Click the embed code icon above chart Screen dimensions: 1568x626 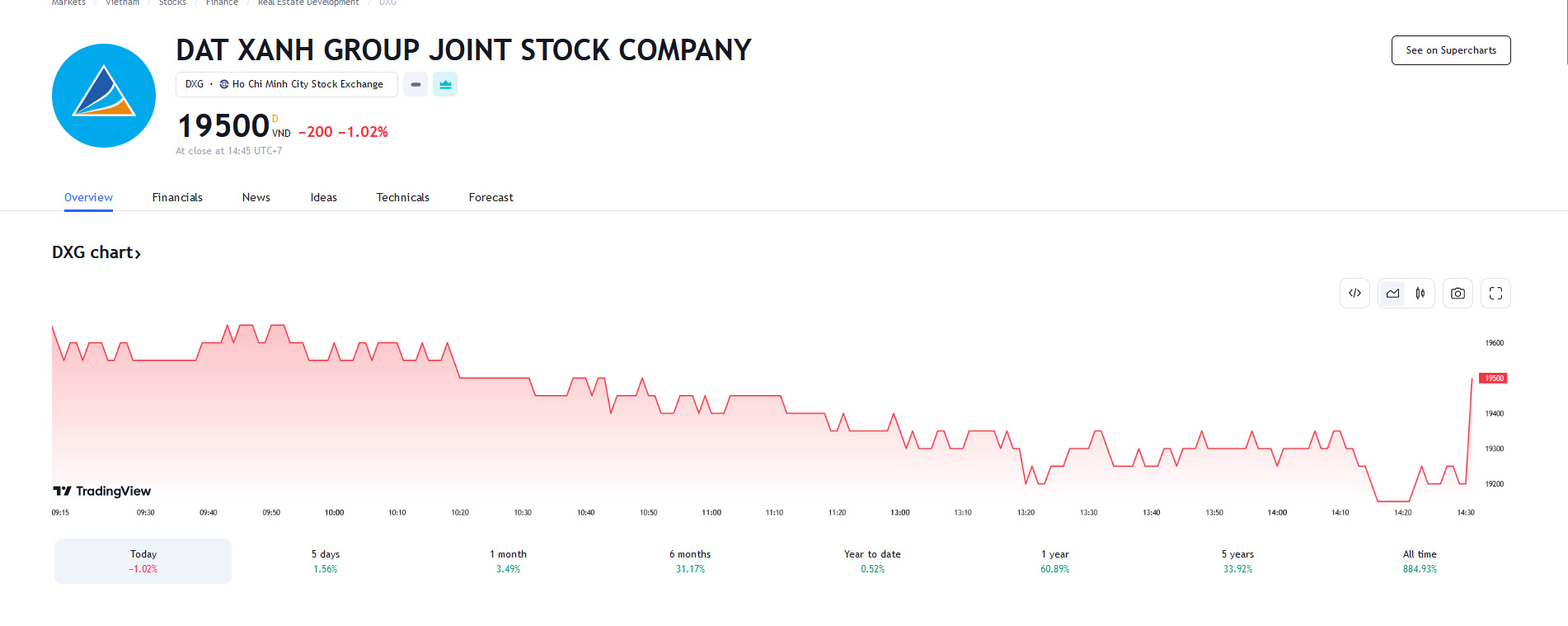click(1354, 294)
